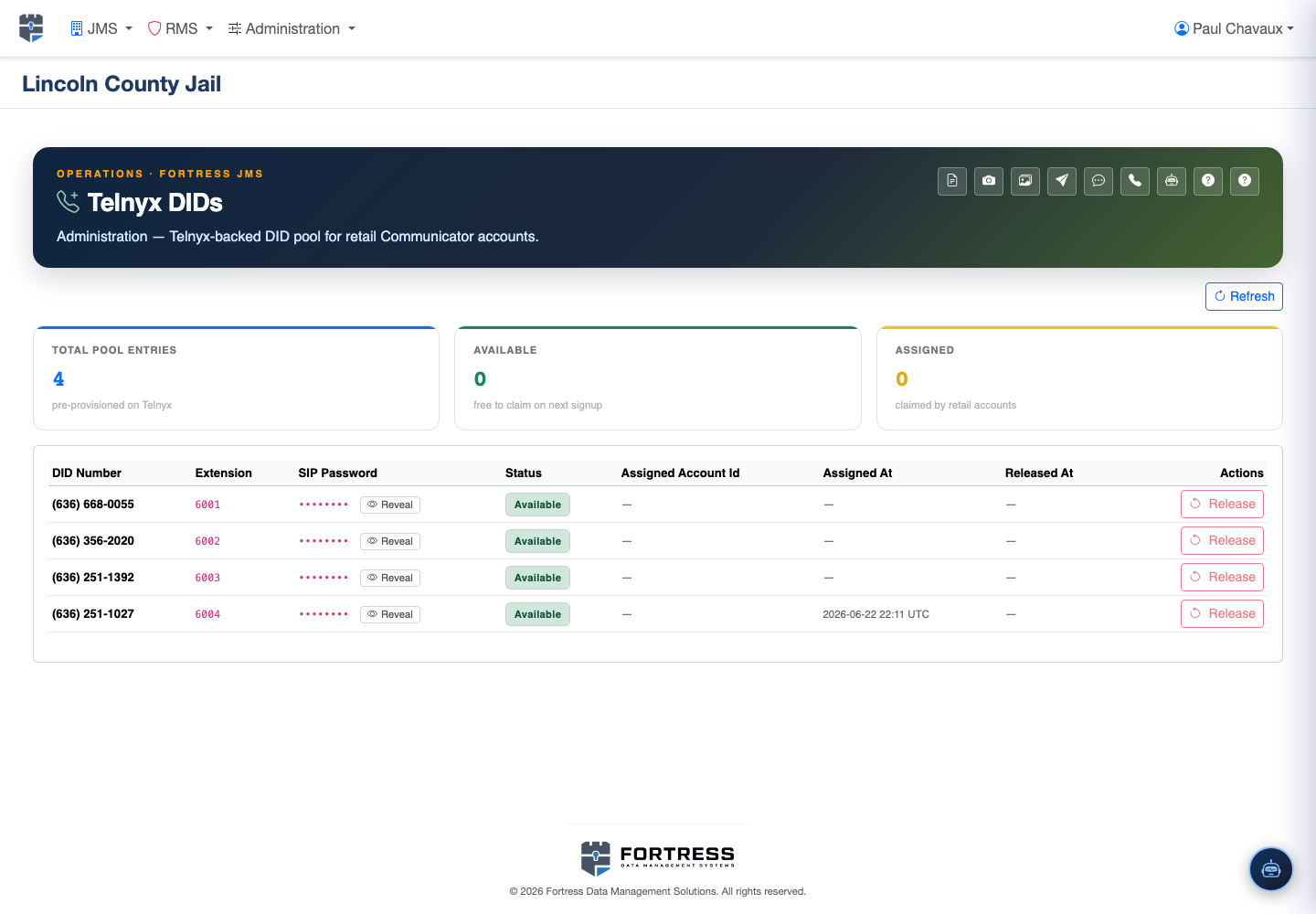Click the Released At column header

[1039, 473]
